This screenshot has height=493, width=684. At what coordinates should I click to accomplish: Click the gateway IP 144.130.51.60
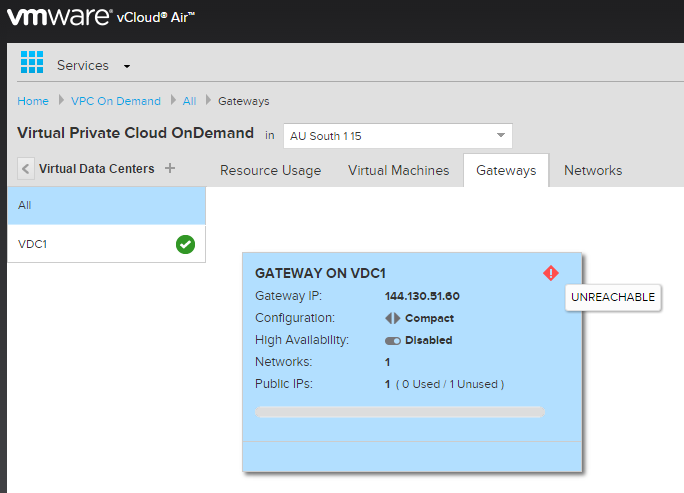422,296
